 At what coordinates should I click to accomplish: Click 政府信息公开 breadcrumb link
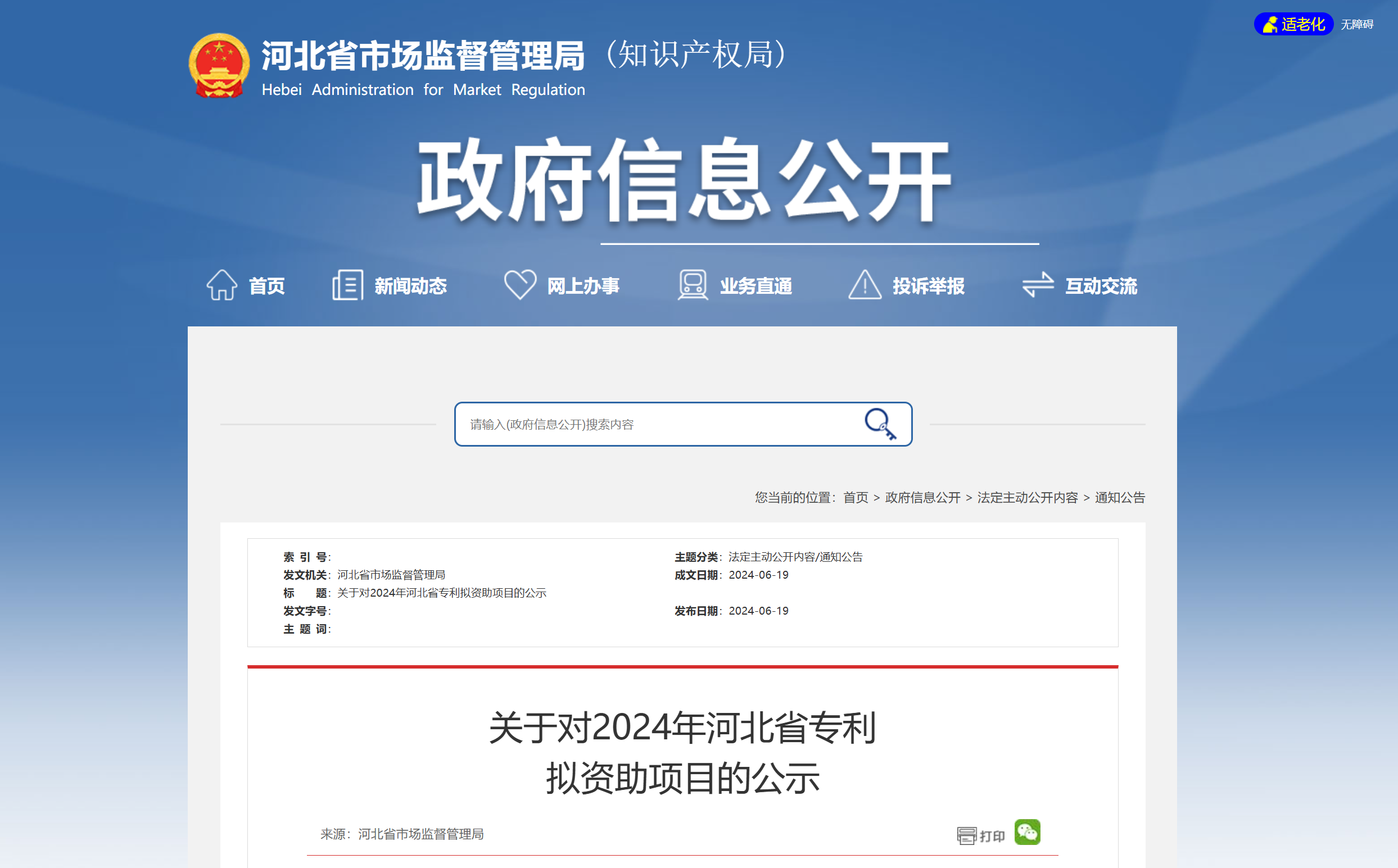pyautogui.click(x=922, y=497)
